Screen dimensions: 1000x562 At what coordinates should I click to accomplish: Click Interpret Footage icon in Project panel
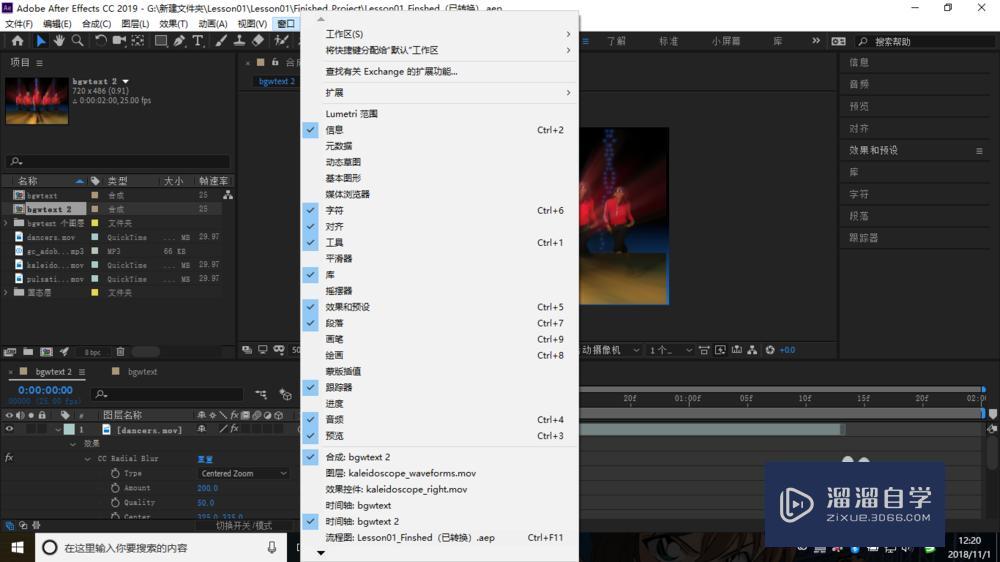tap(10, 351)
